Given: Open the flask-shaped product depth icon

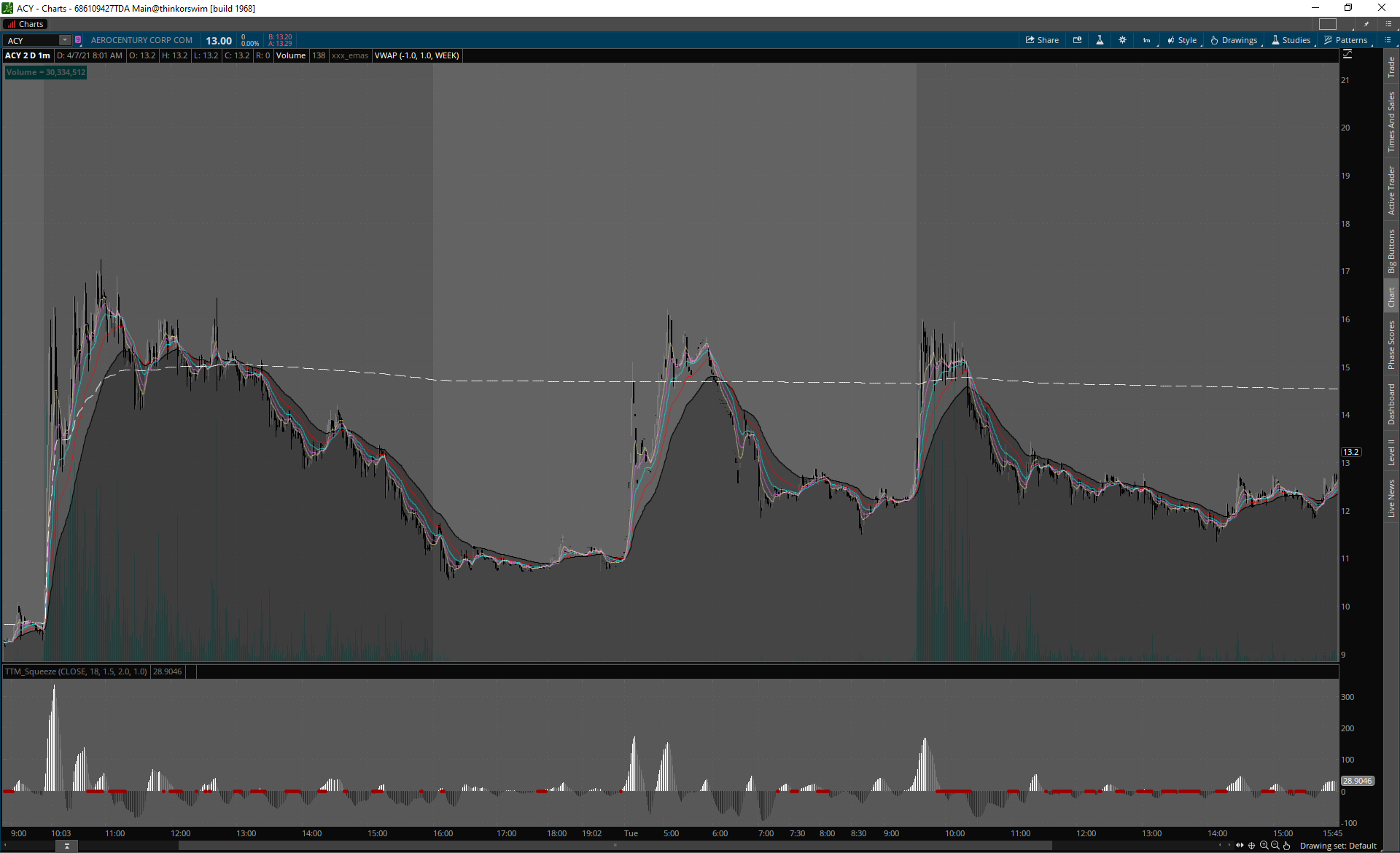Looking at the screenshot, I should 1100,40.
